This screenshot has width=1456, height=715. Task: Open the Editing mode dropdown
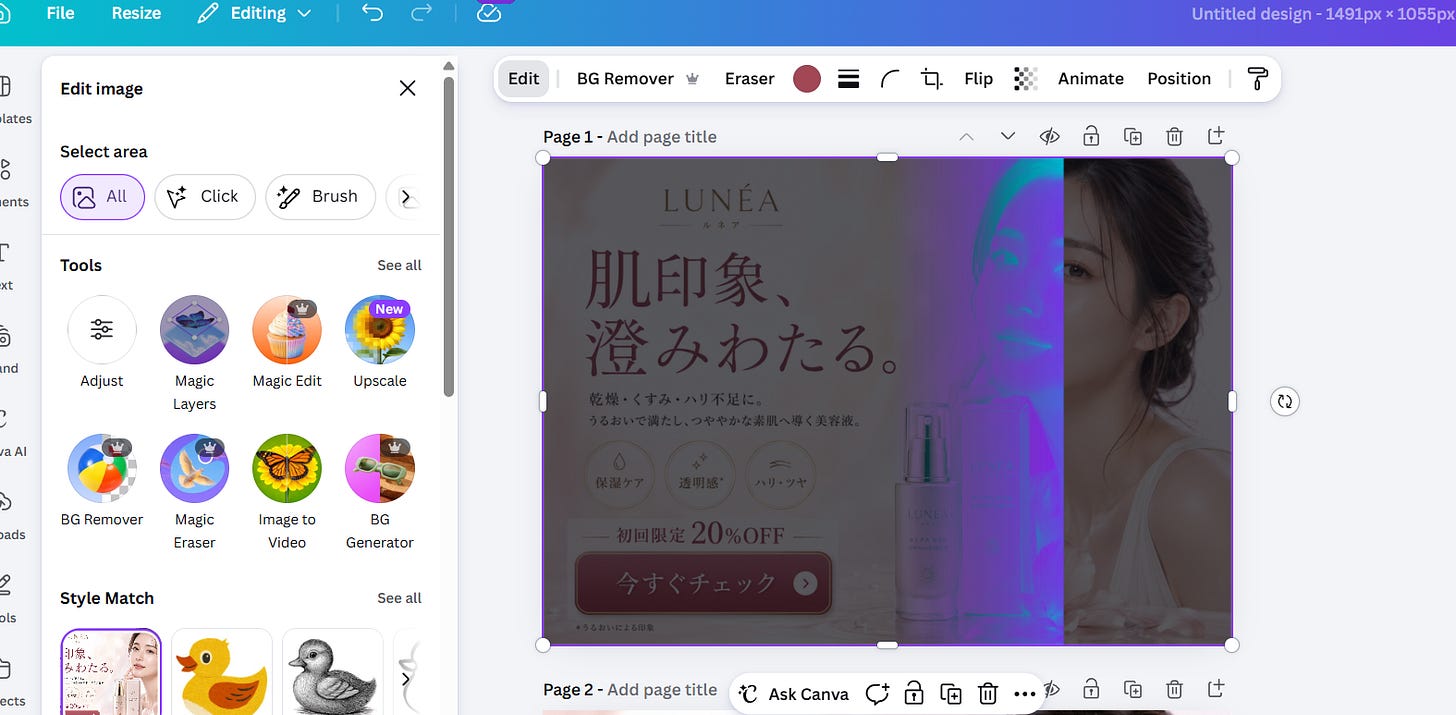tap(254, 13)
